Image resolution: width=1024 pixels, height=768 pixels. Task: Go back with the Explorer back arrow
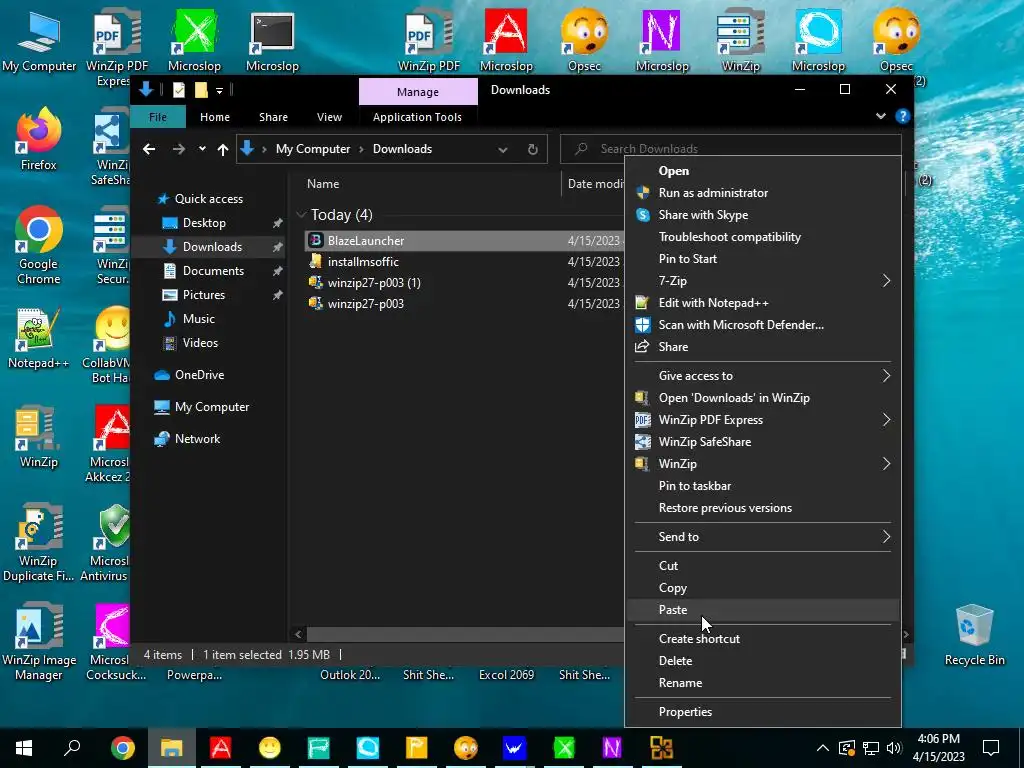tap(149, 150)
